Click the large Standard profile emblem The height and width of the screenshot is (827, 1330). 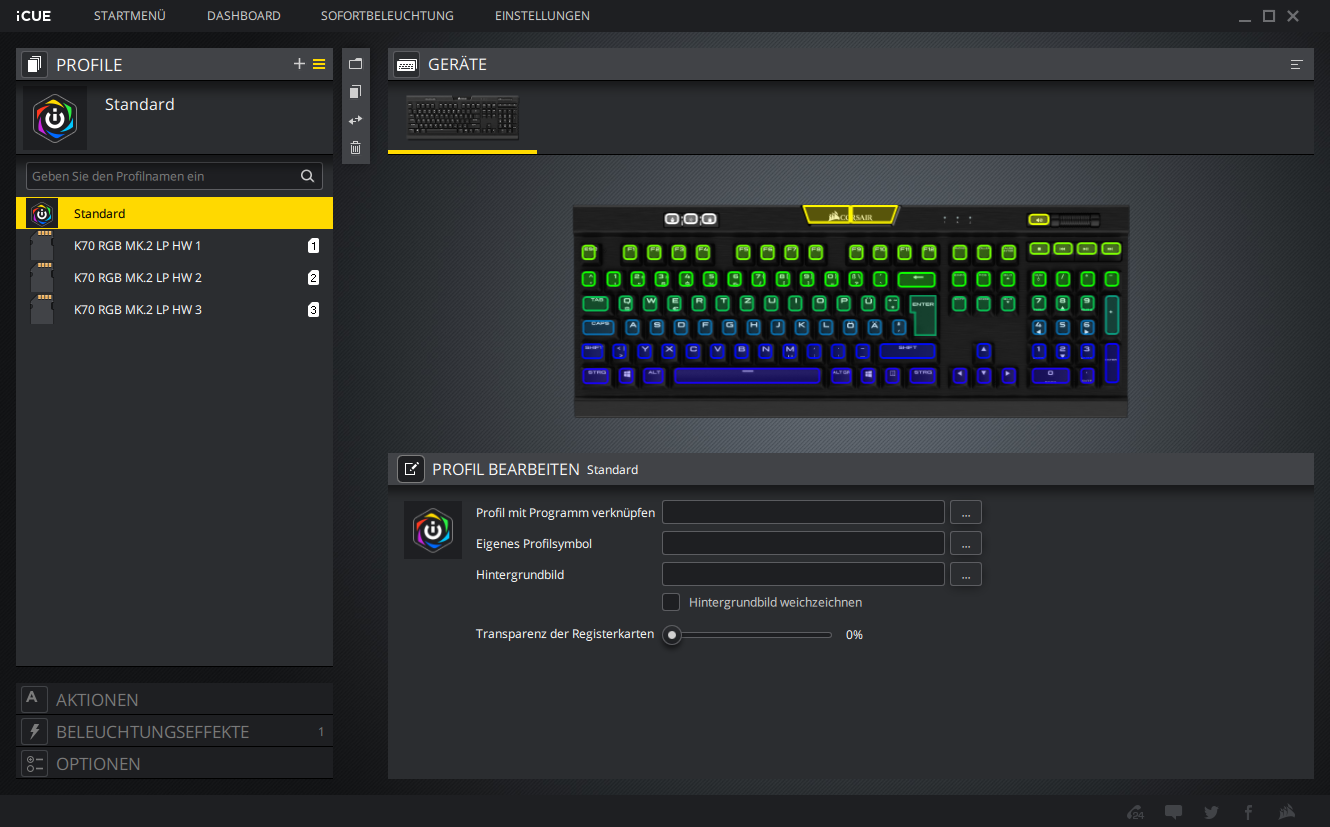55,118
